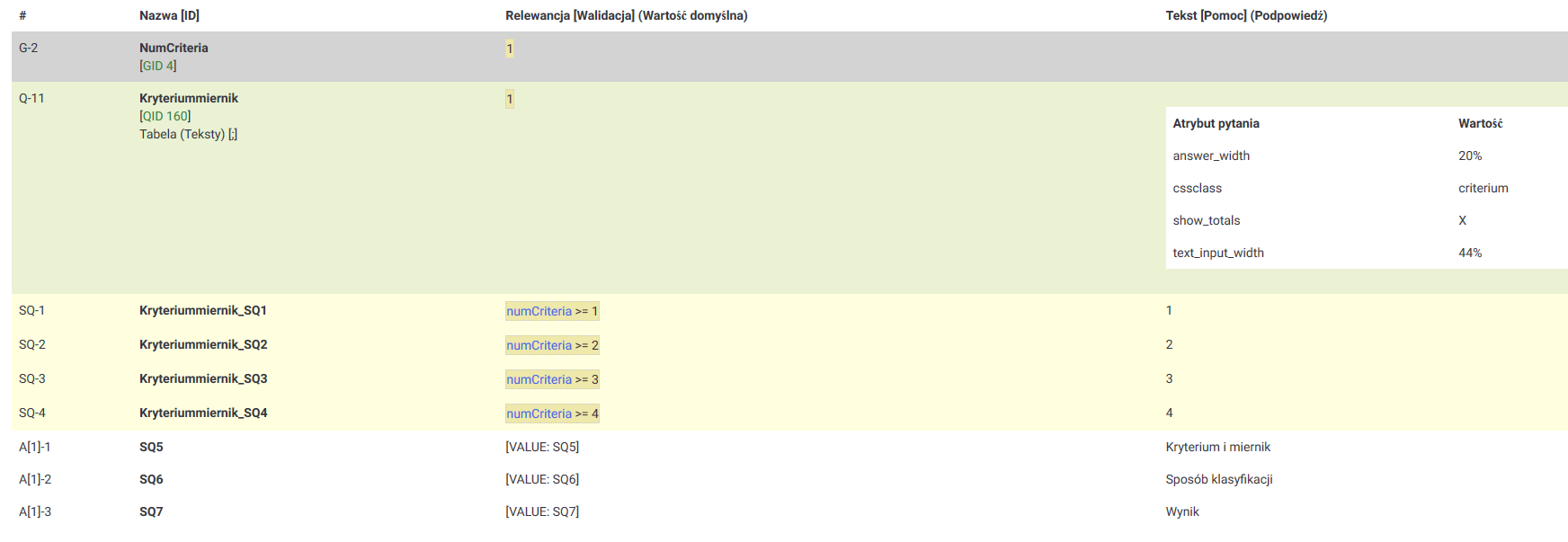Click the 'Nazwa [ID]' column header

point(169,15)
